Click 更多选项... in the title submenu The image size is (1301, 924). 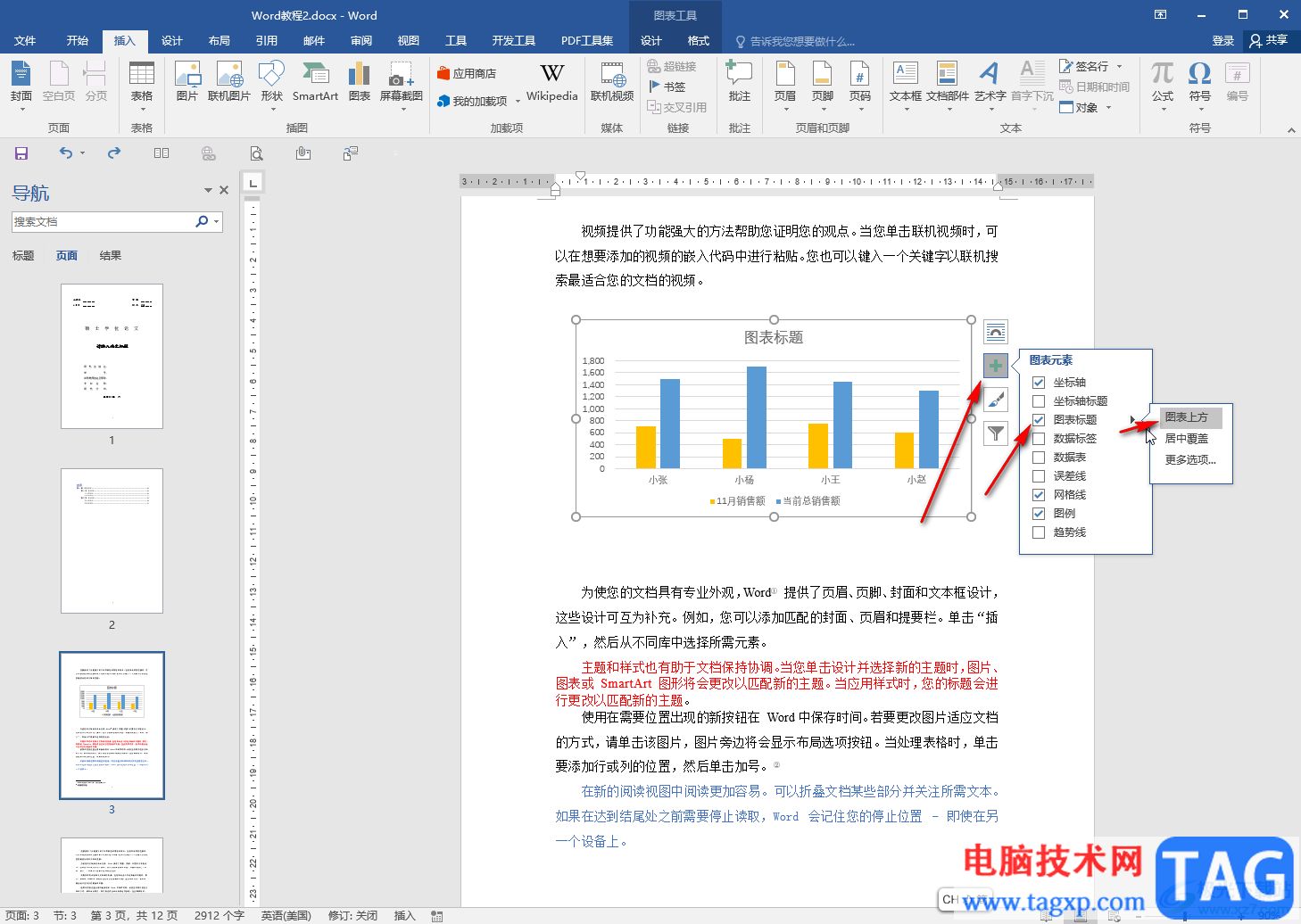(1189, 460)
